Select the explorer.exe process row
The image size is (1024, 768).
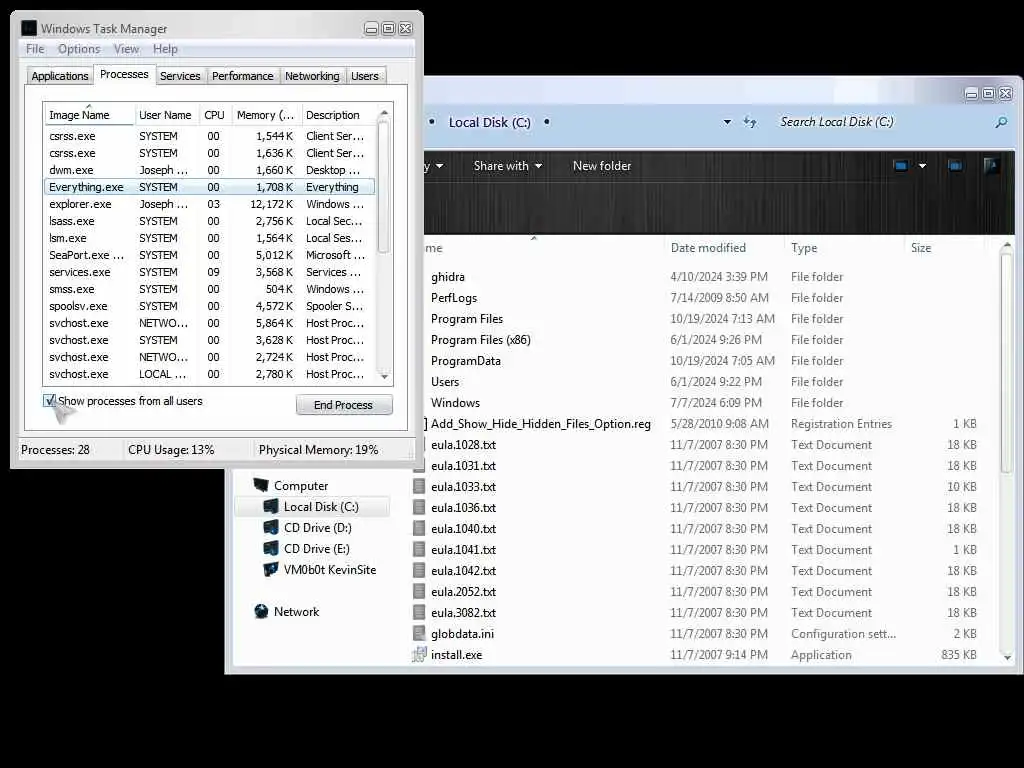pyautogui.click(x=209, y=204)
